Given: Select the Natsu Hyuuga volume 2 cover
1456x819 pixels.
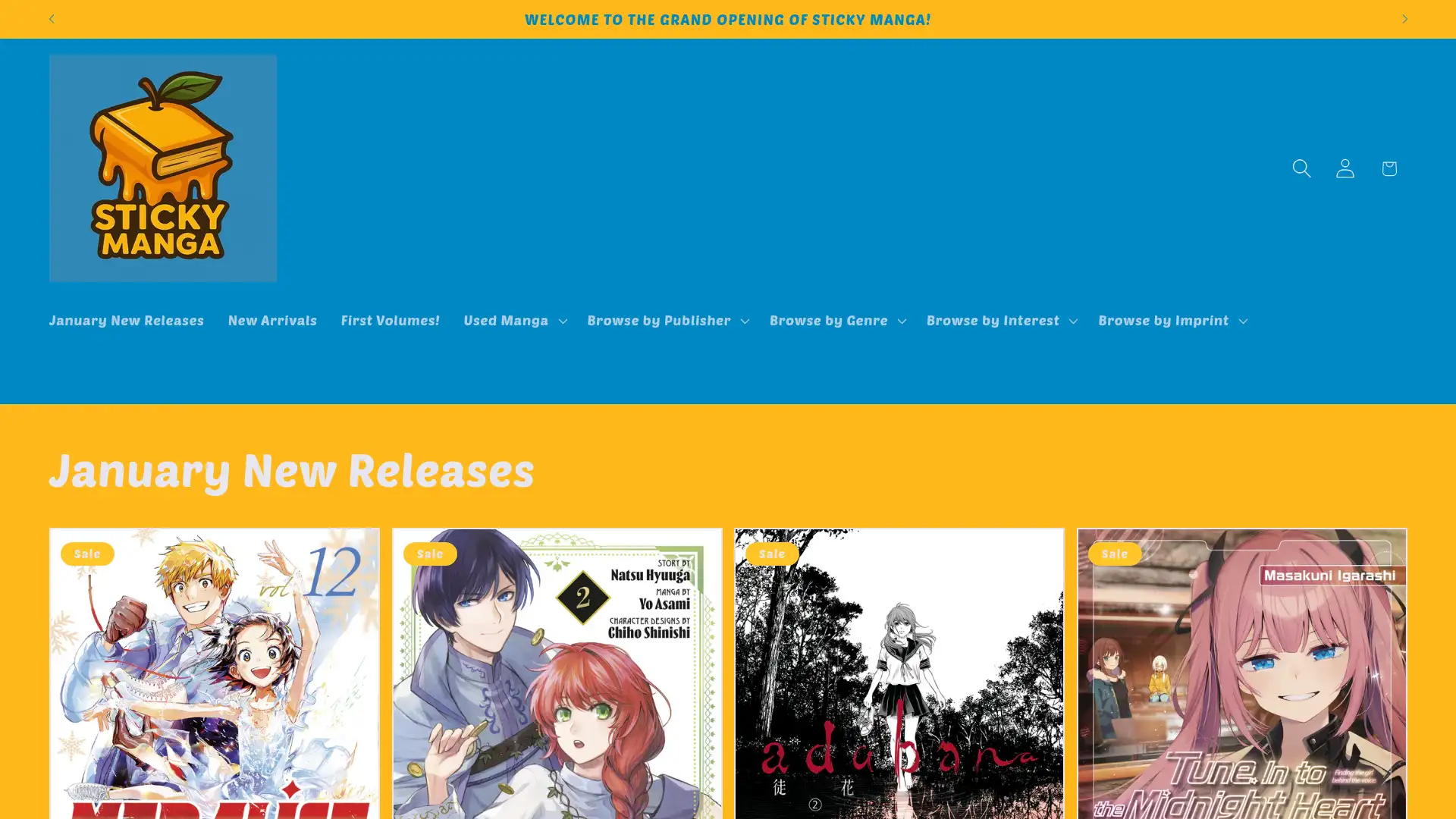Looking at the screenshot, I should click(x=557, y=673).
